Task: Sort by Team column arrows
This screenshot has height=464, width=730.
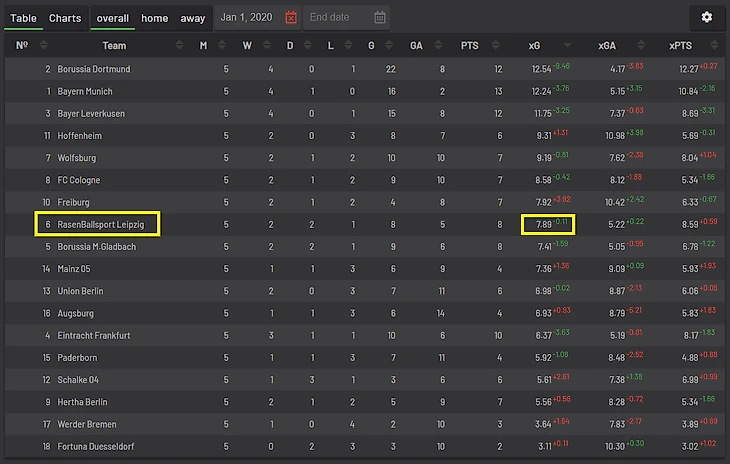Action: pos(179,45)
